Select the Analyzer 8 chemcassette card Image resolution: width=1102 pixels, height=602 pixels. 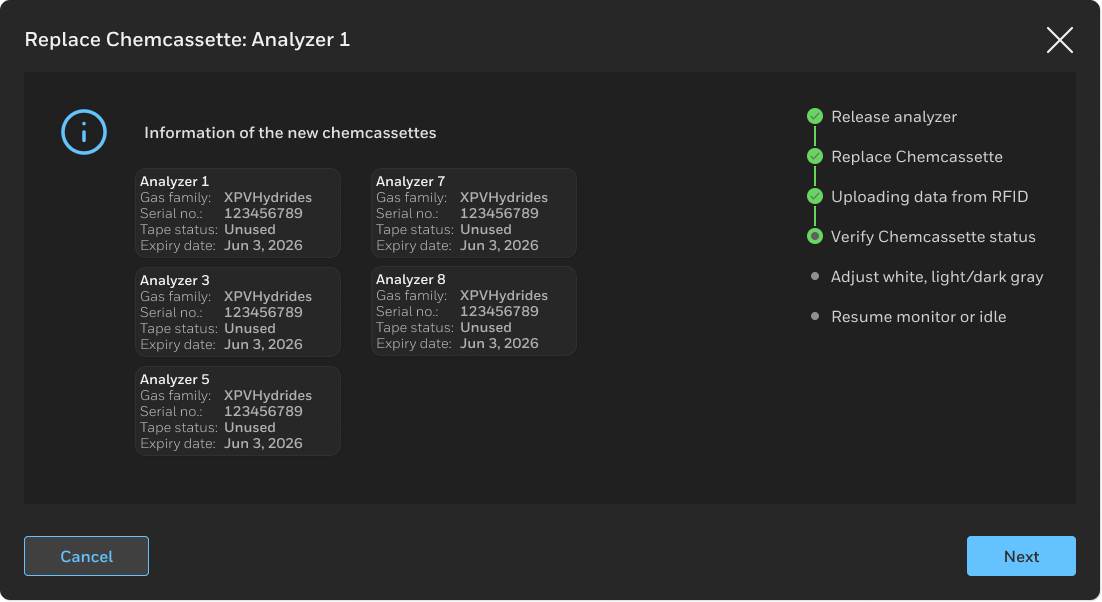[474, 311]
